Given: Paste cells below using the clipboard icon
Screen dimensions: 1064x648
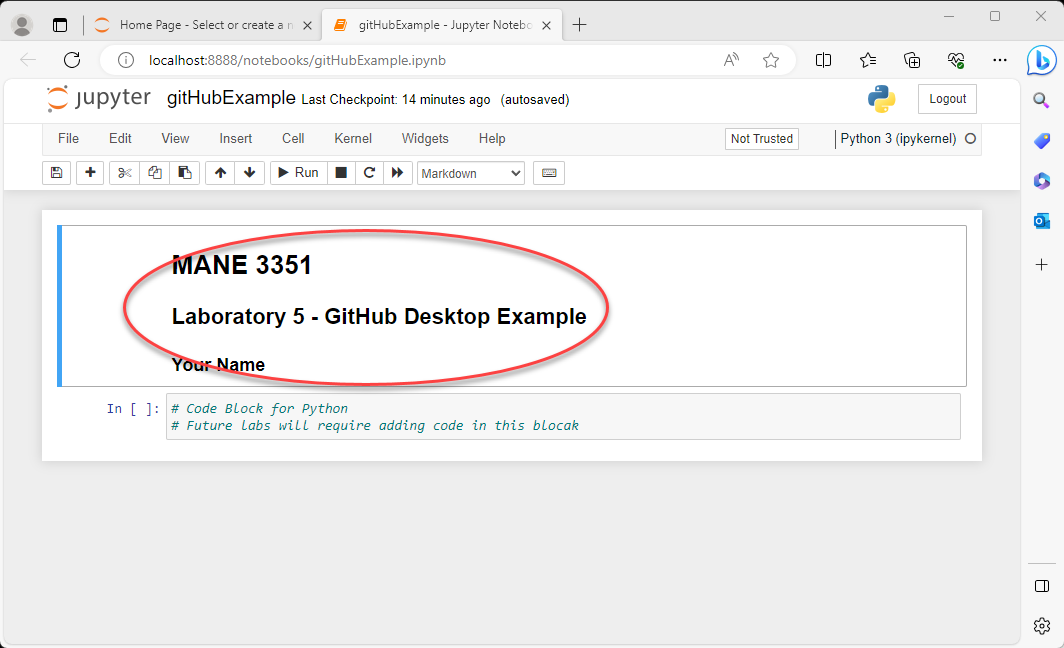Looking at the screenshot, I should click(184, 173).
